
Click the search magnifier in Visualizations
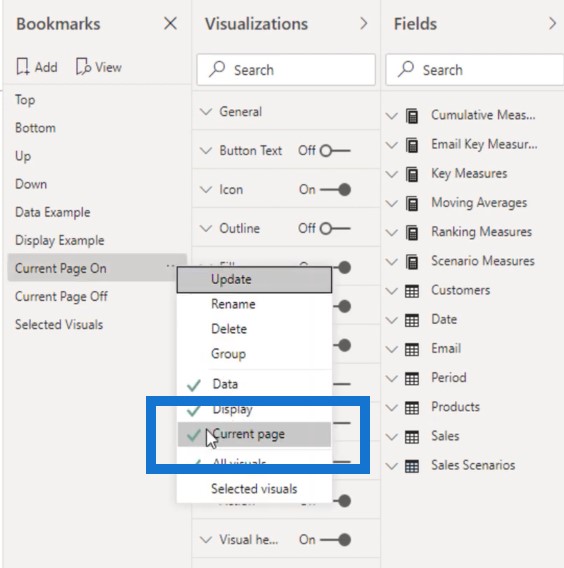pyautogui.click(x=217, y=69)
